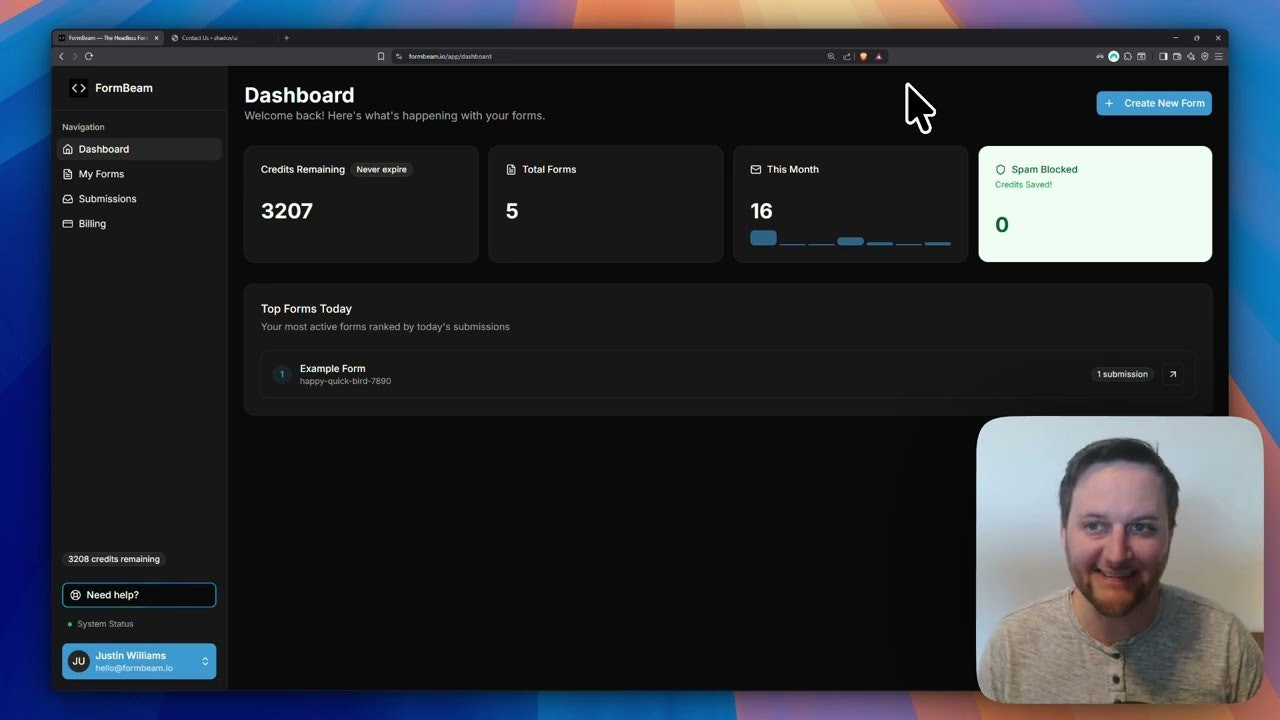Open the Brave Shields lion icon
Image resolution: width=1280 pixels, height=720 pixels.
(863, 56)
